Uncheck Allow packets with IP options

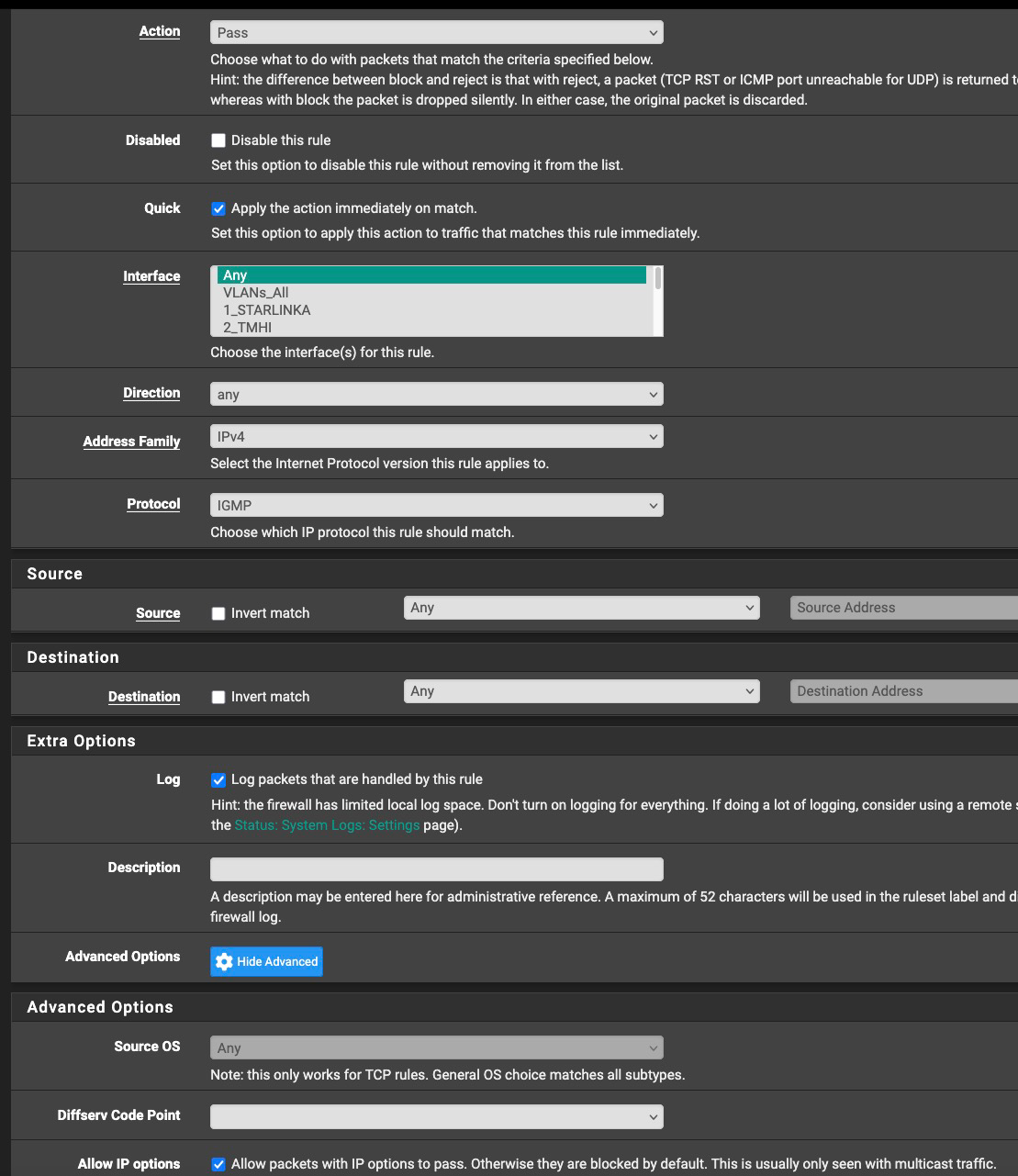218,1164
